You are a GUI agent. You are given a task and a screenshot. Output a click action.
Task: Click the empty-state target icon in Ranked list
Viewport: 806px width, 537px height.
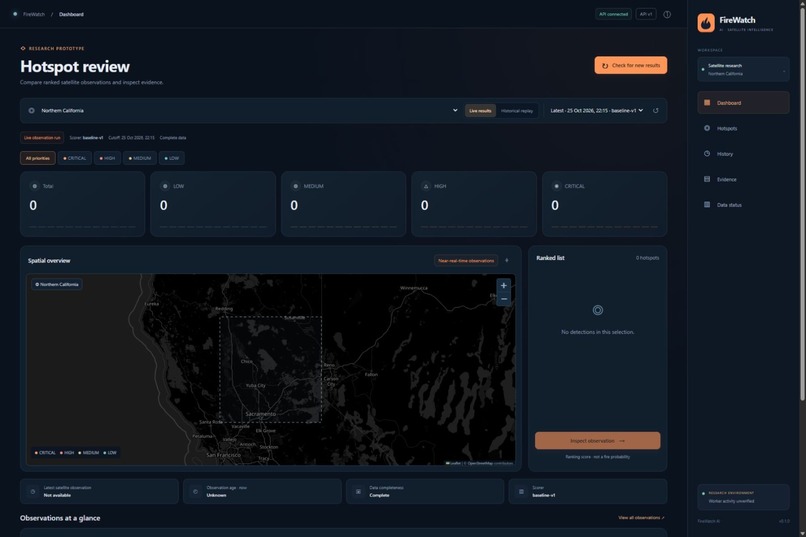click(597, 310)
